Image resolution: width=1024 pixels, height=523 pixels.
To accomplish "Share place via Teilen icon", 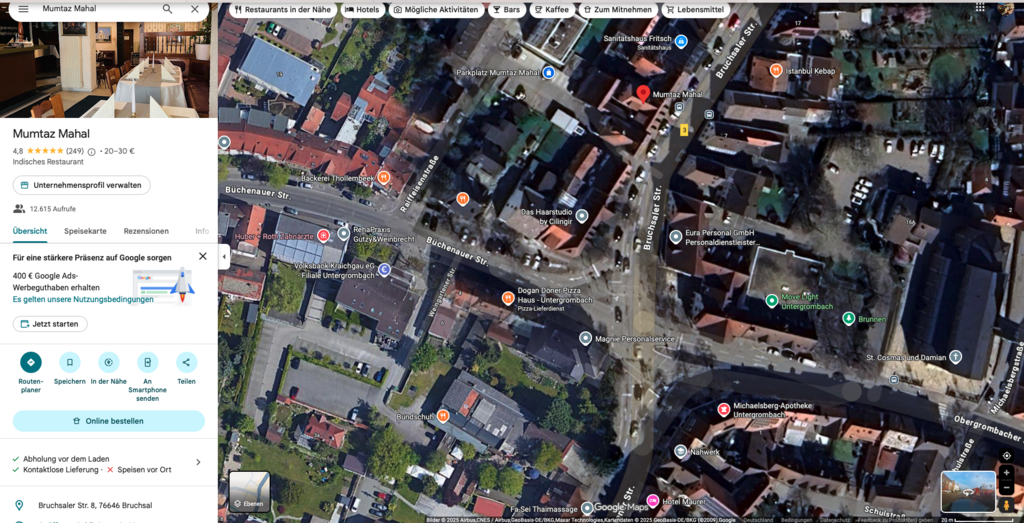I will point(186,362).
